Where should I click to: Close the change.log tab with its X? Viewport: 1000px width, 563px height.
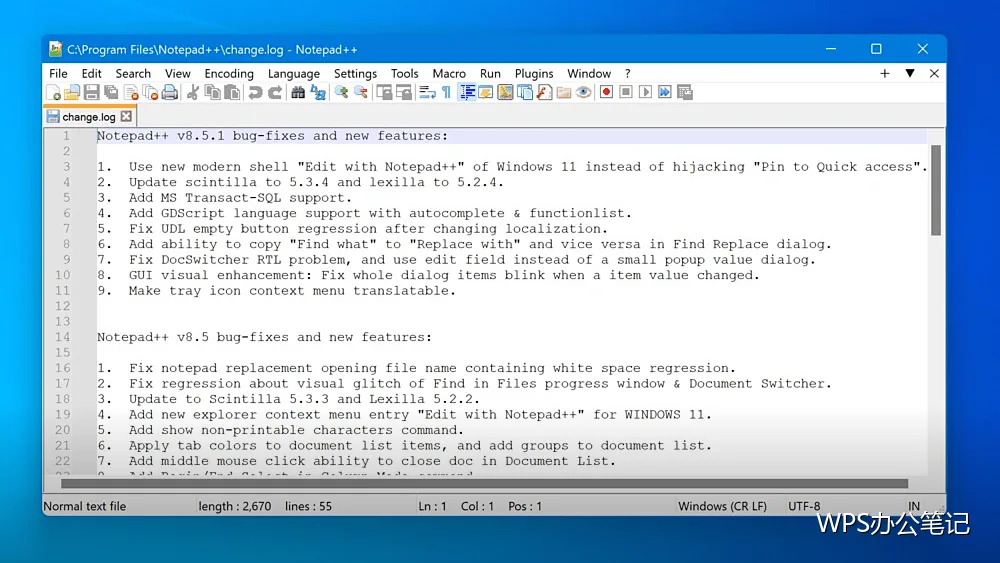126,116
